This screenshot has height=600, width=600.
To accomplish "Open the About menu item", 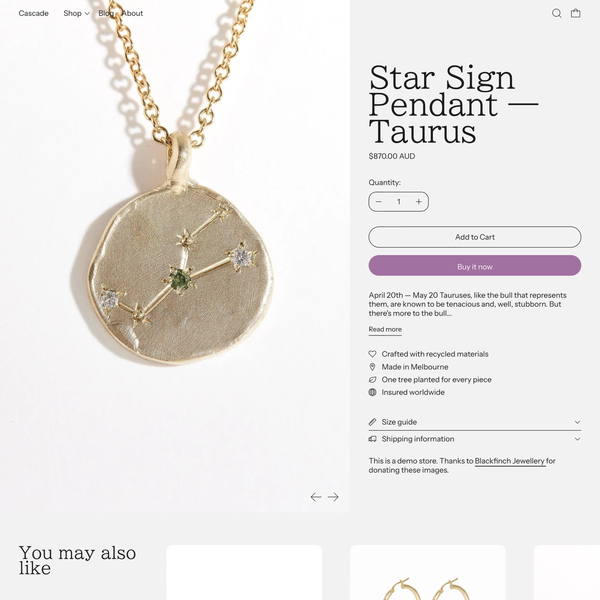I will [x=132, y=13].
